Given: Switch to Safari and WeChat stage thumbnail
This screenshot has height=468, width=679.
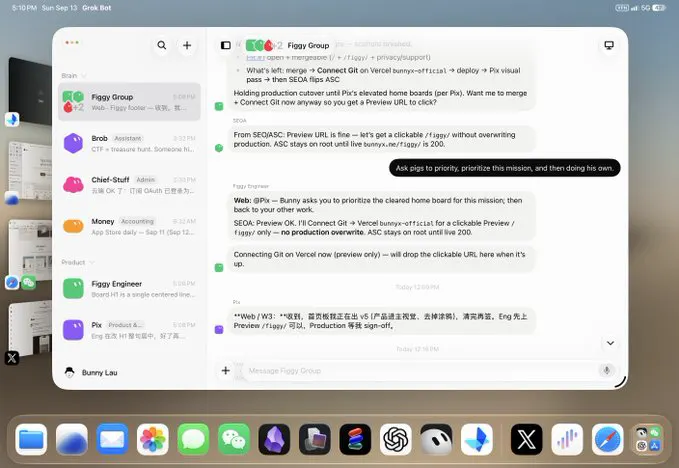Looking at the screenshot, I should pos(30,251).
